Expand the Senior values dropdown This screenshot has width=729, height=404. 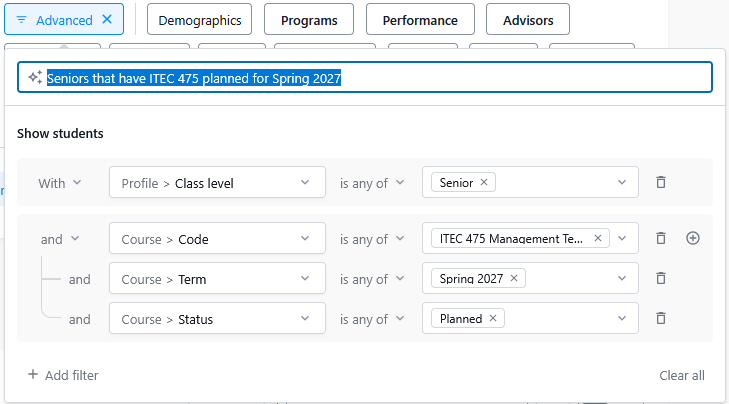(622, 182)
